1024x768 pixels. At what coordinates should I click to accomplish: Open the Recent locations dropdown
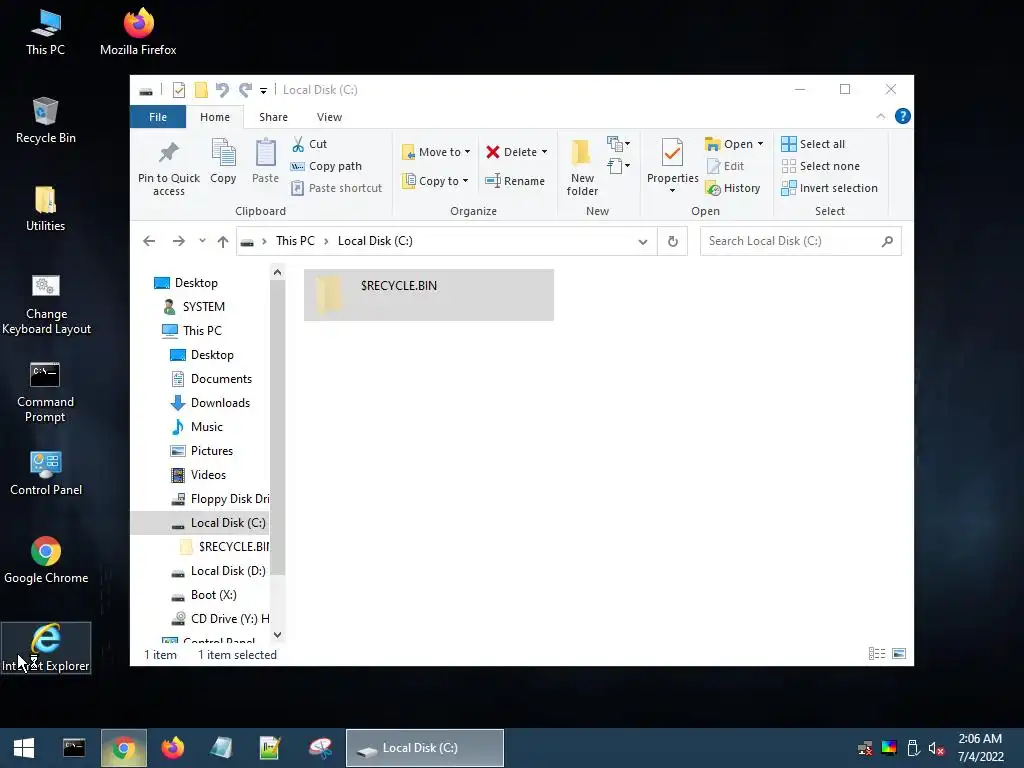202,241
